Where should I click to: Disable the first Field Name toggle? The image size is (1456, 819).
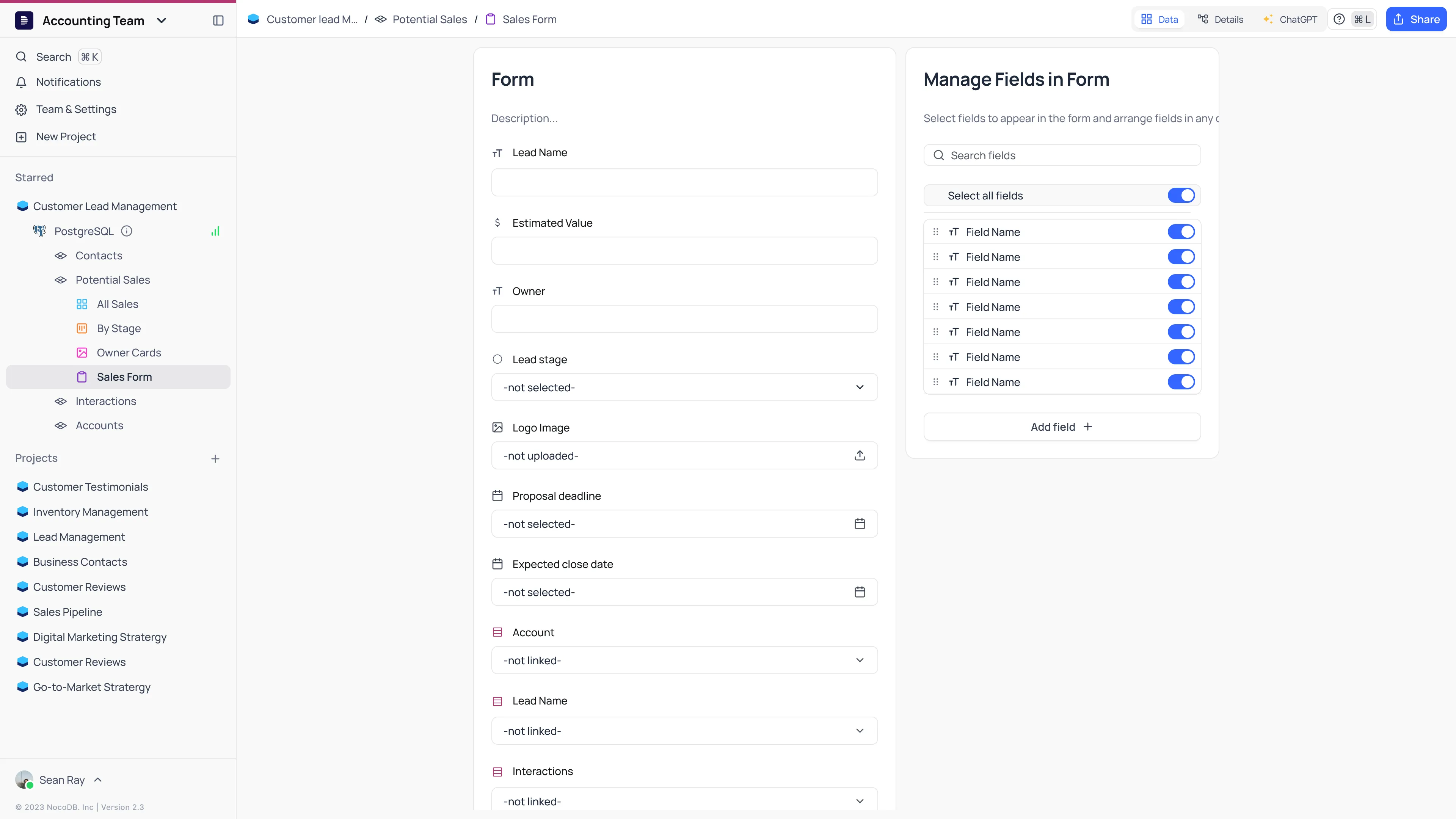1181,231
